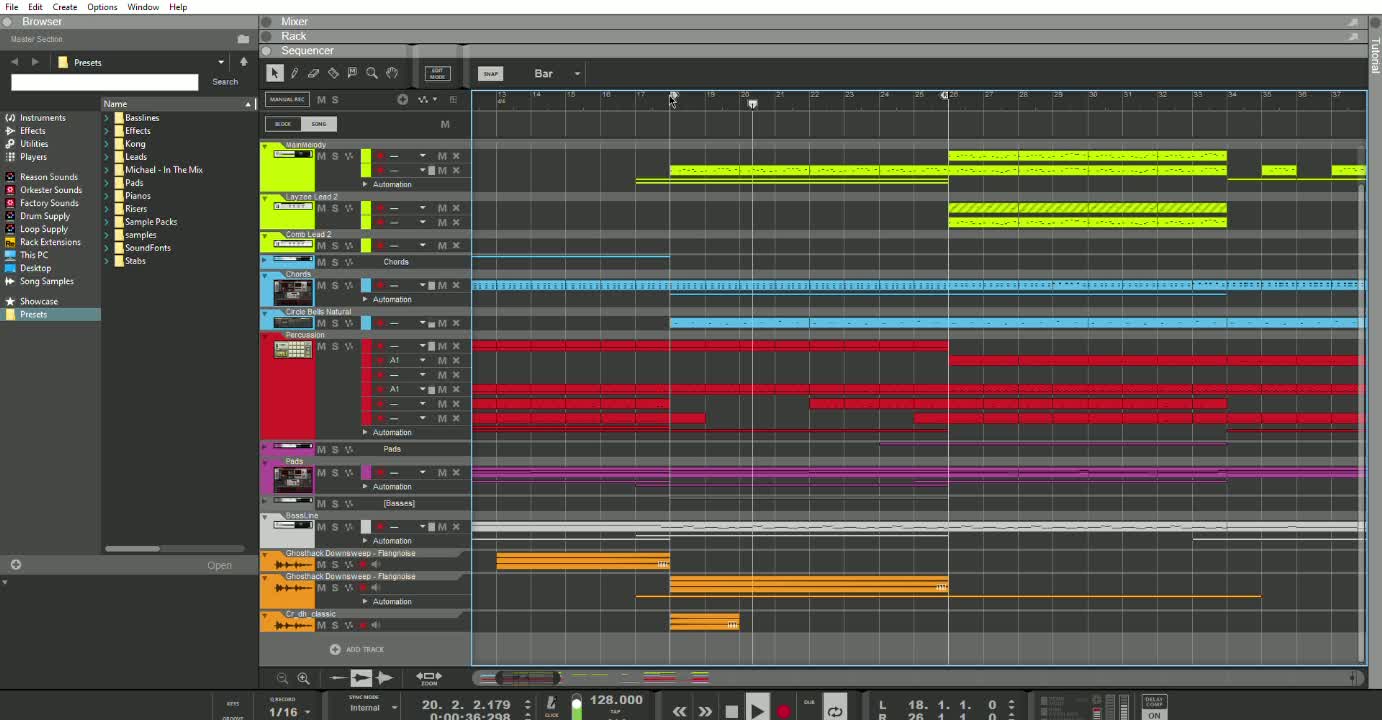Click the Fast Forward button in transport
The height and width of the screenshot is (720, 1382).
tap(705, 711)
